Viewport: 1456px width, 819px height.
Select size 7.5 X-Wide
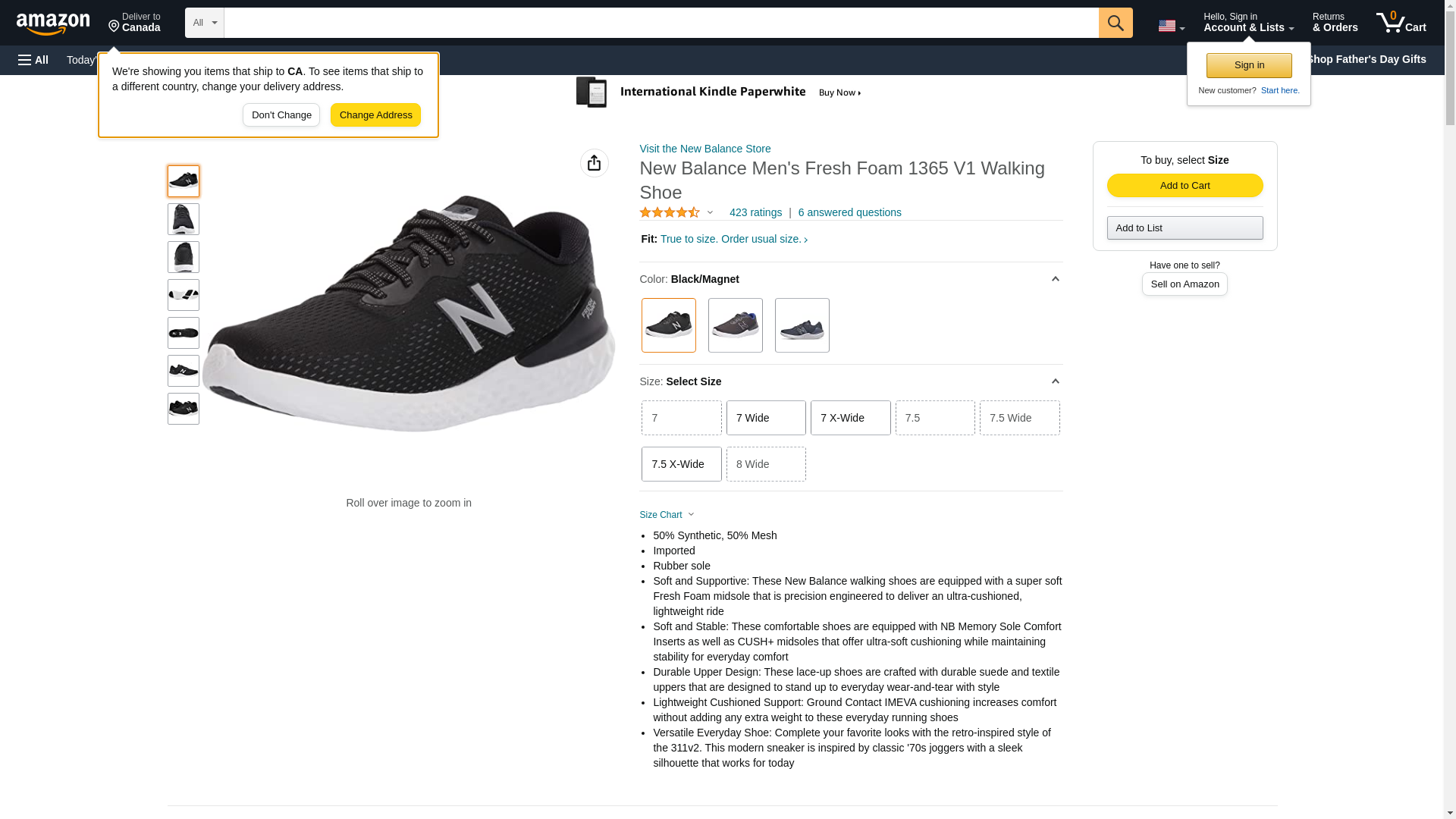(680, 464)
